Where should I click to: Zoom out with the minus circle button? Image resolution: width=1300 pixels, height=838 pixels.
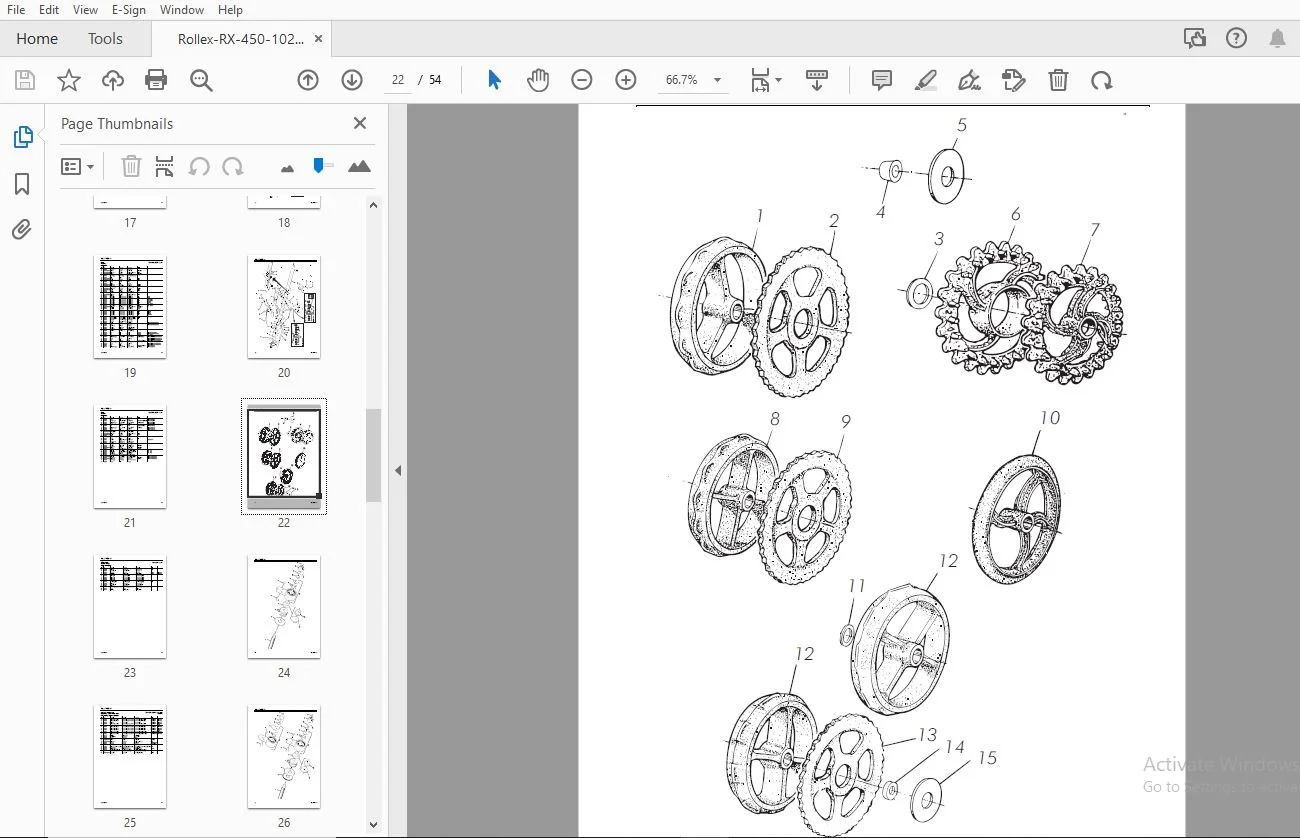(582, 80)
